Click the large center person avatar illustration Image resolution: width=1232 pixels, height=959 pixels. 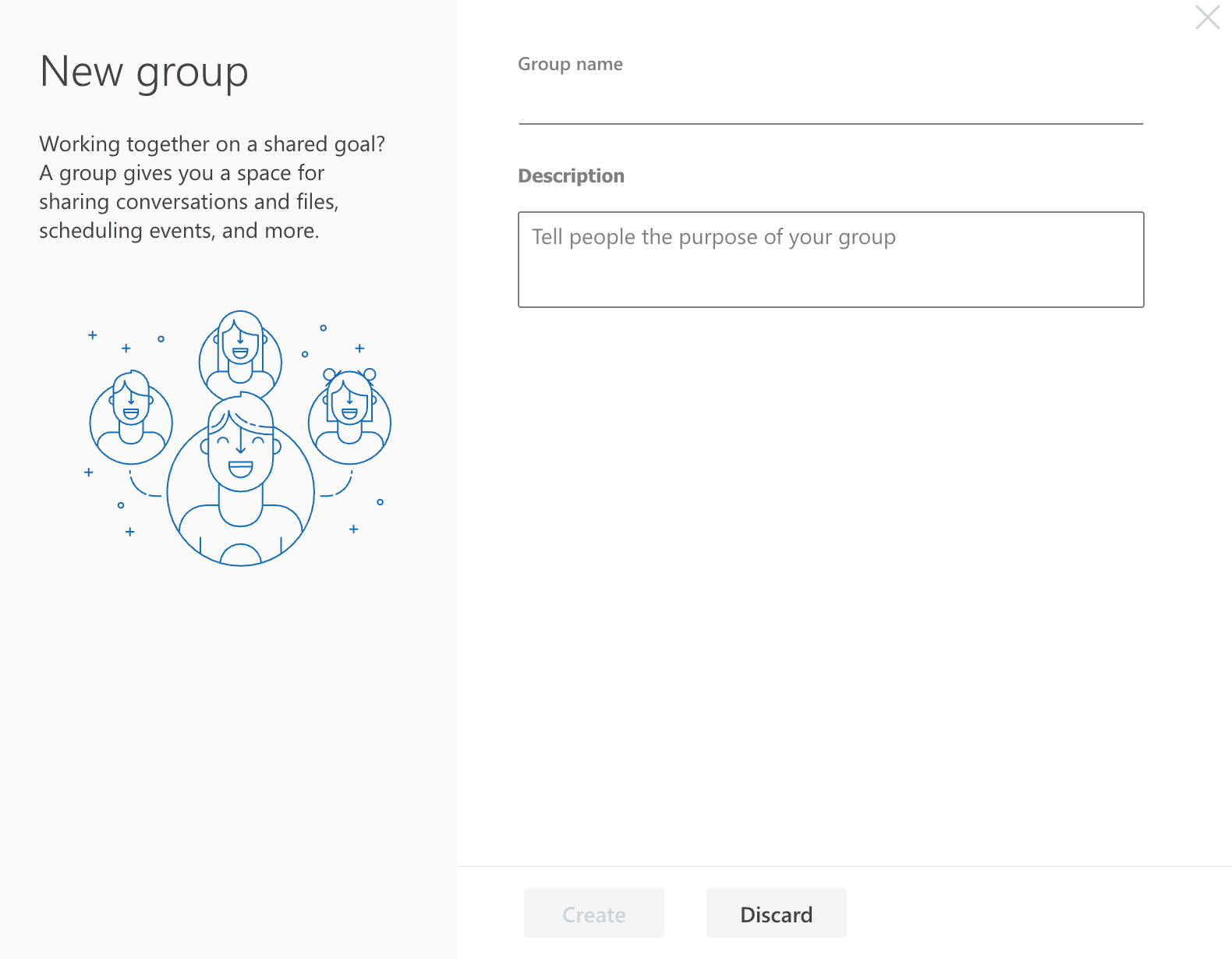pyautogui.click(x=241, y=483)
